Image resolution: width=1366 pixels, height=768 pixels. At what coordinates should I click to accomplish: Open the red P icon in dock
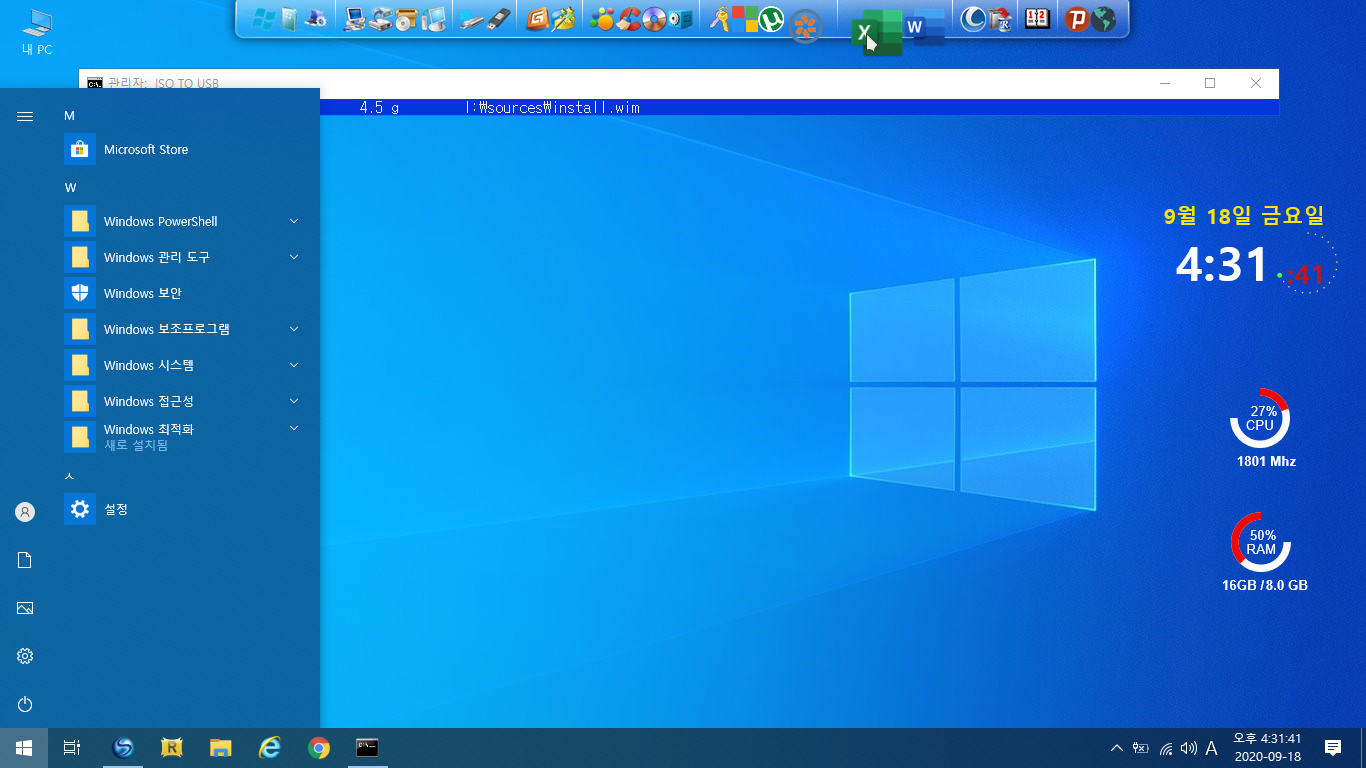(x=1077, y=19)
